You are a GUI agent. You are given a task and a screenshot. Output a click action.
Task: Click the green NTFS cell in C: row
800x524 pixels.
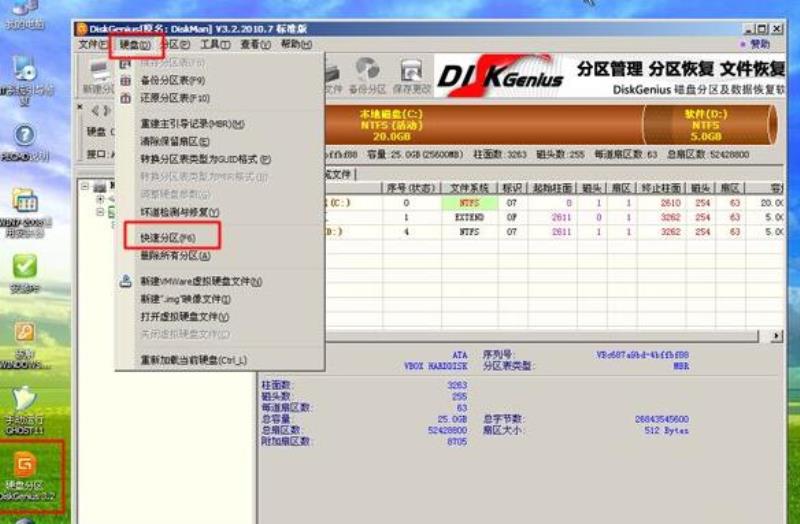[x=469, y=203]
